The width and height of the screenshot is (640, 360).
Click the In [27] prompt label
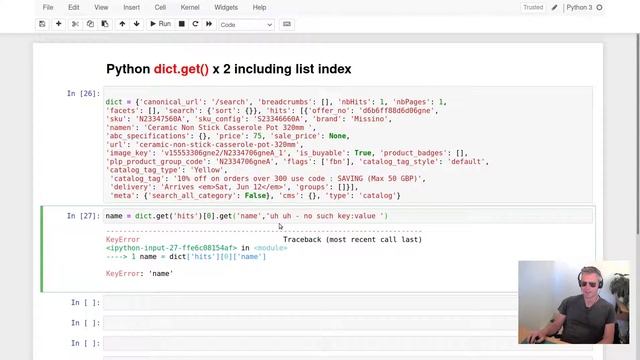click(x=83, y=216)
